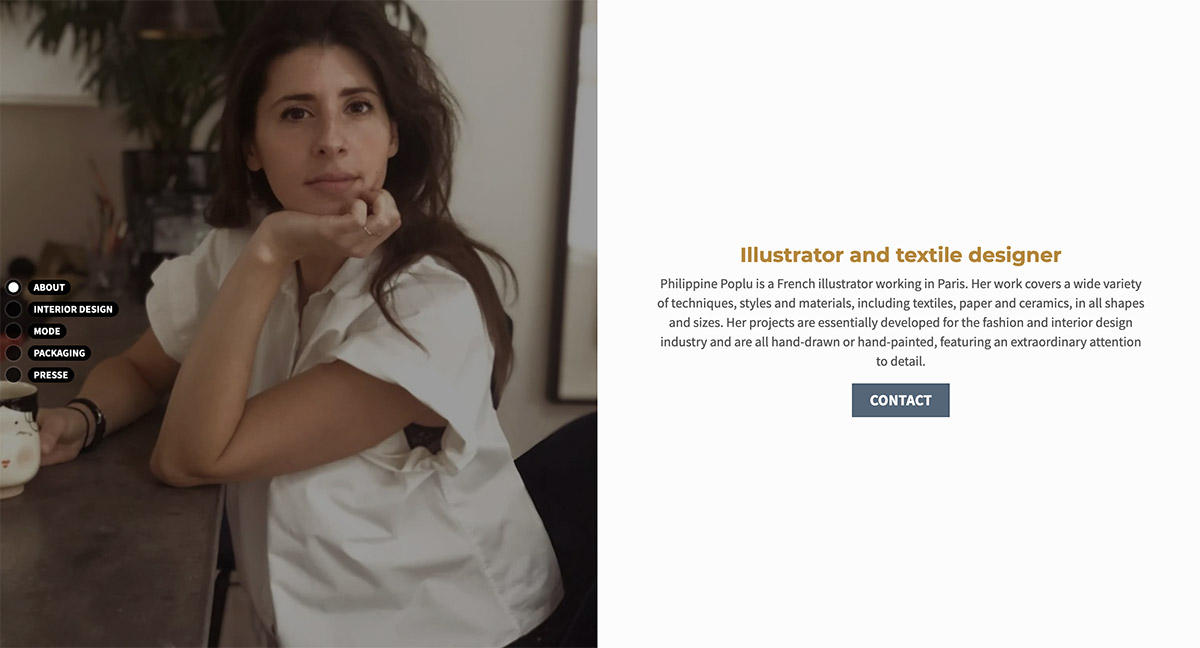Navigate to the MODE label
1200x648 pixels.
coord(47,331)
